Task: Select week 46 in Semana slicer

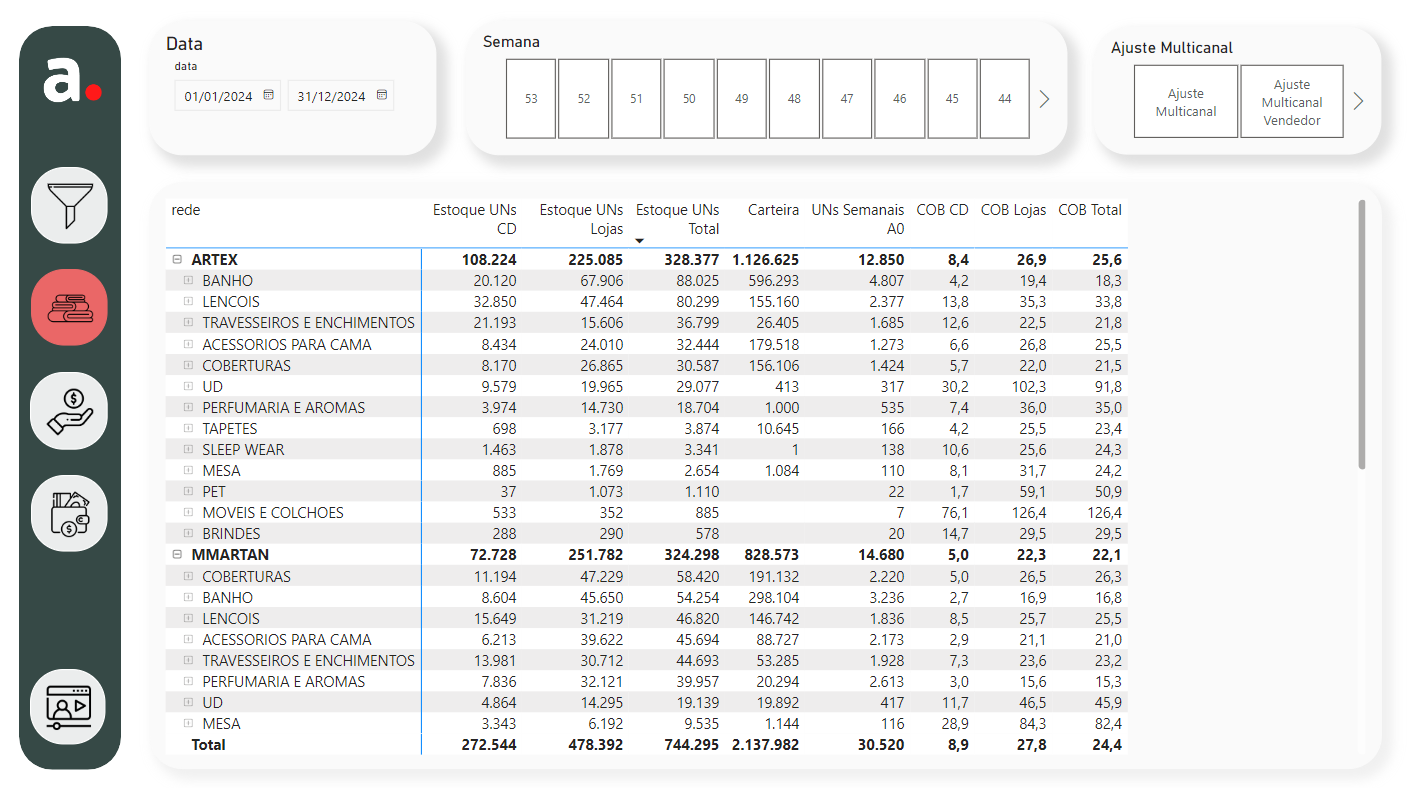Action: (900, 99)
